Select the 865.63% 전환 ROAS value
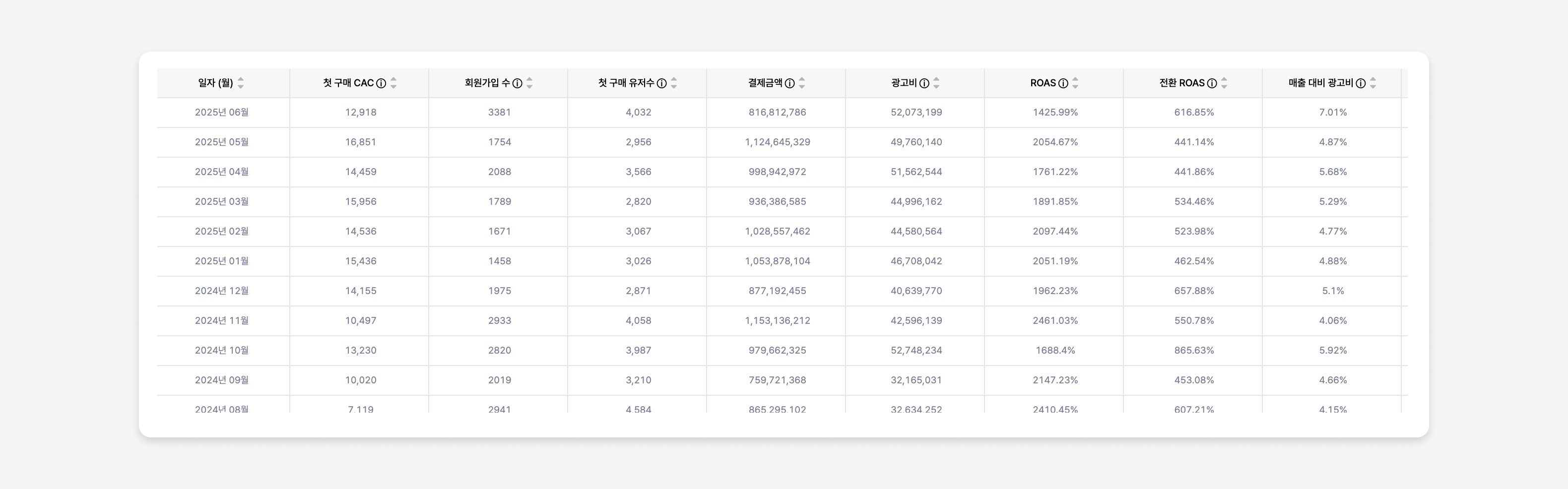This screenshot has width=1568, height=489. point(1194,350)
